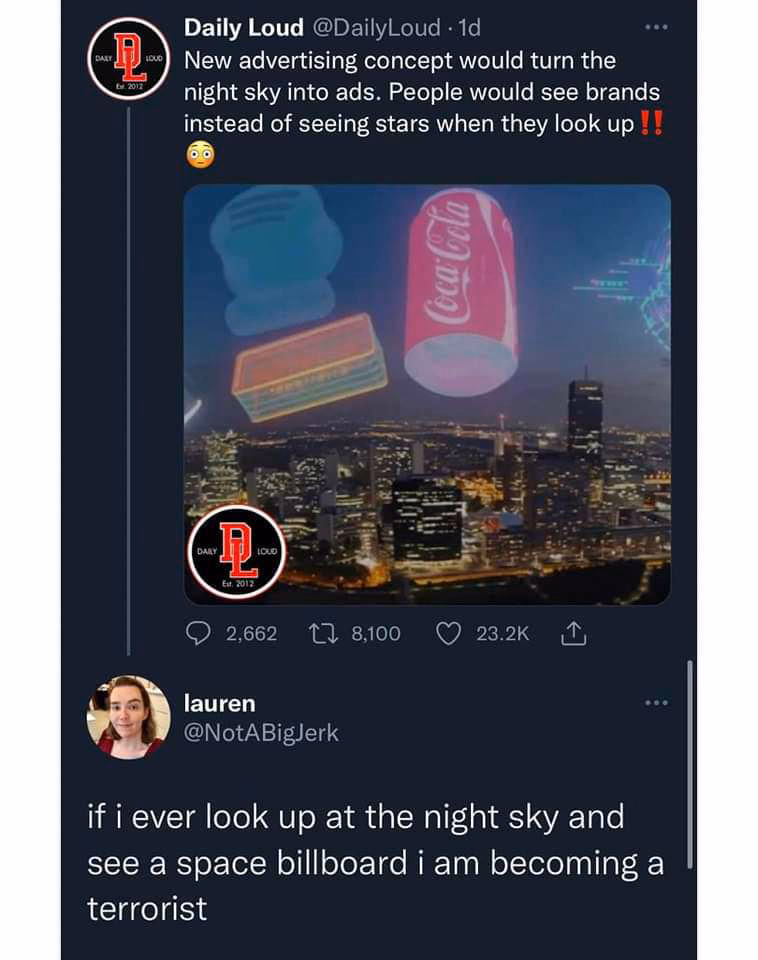View the 8,100 retweets count
This screenshot has width=758, height=960.
[376, 634]
